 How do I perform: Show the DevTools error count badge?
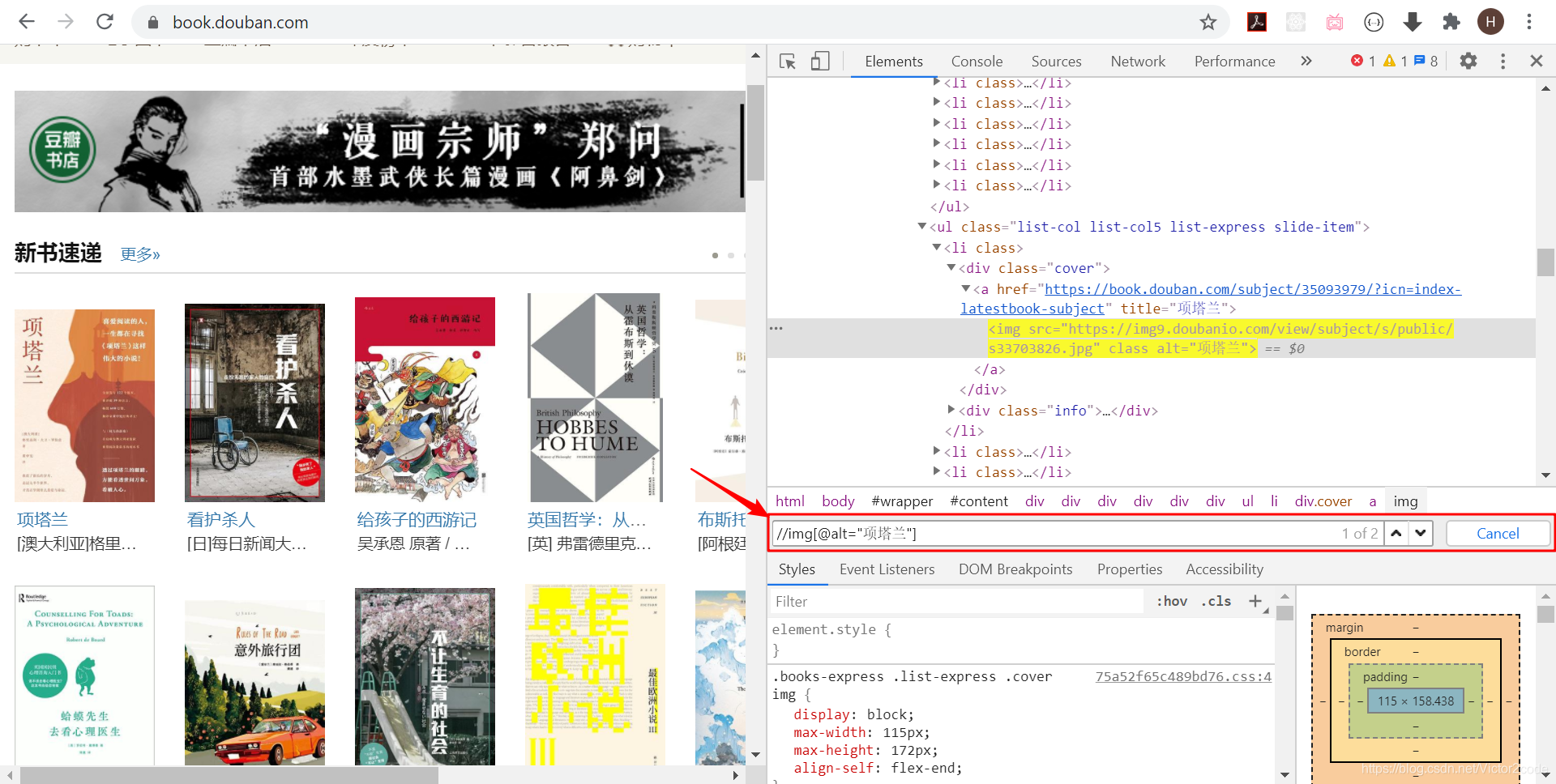[x=1363, y=62]
